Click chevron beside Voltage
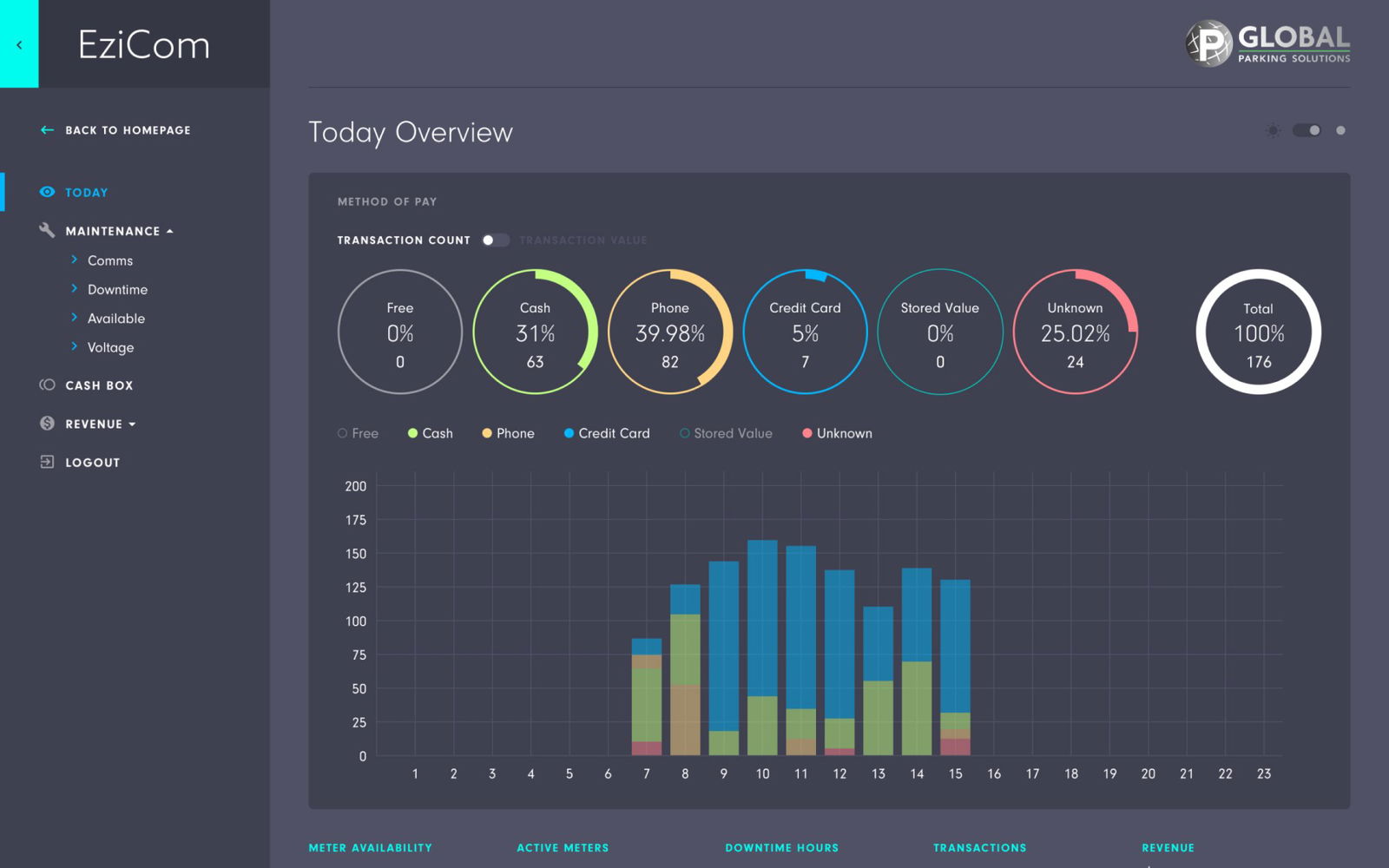 [74, 346]
